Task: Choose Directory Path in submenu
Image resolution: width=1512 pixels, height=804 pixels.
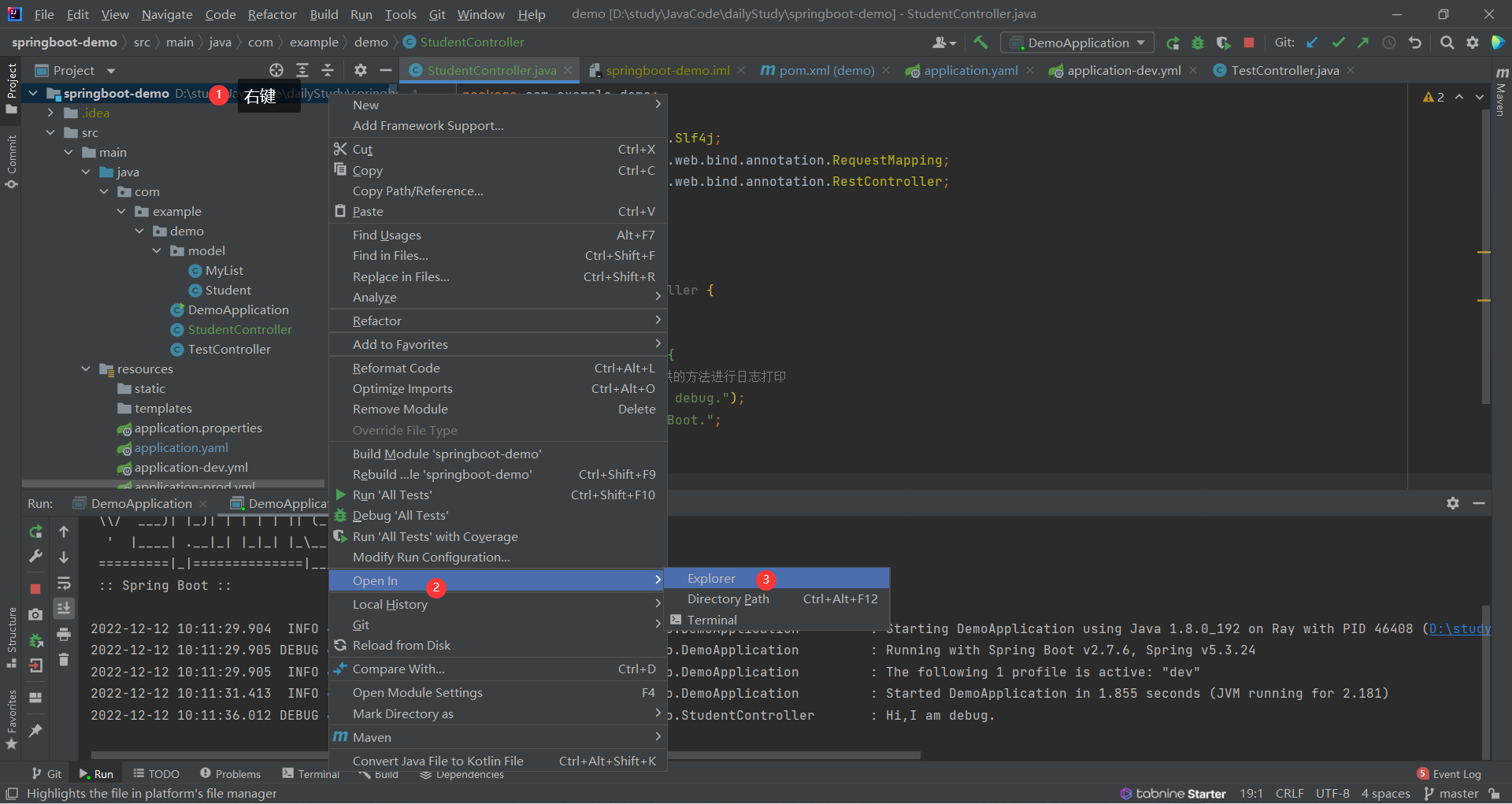Action: [777, 598]
